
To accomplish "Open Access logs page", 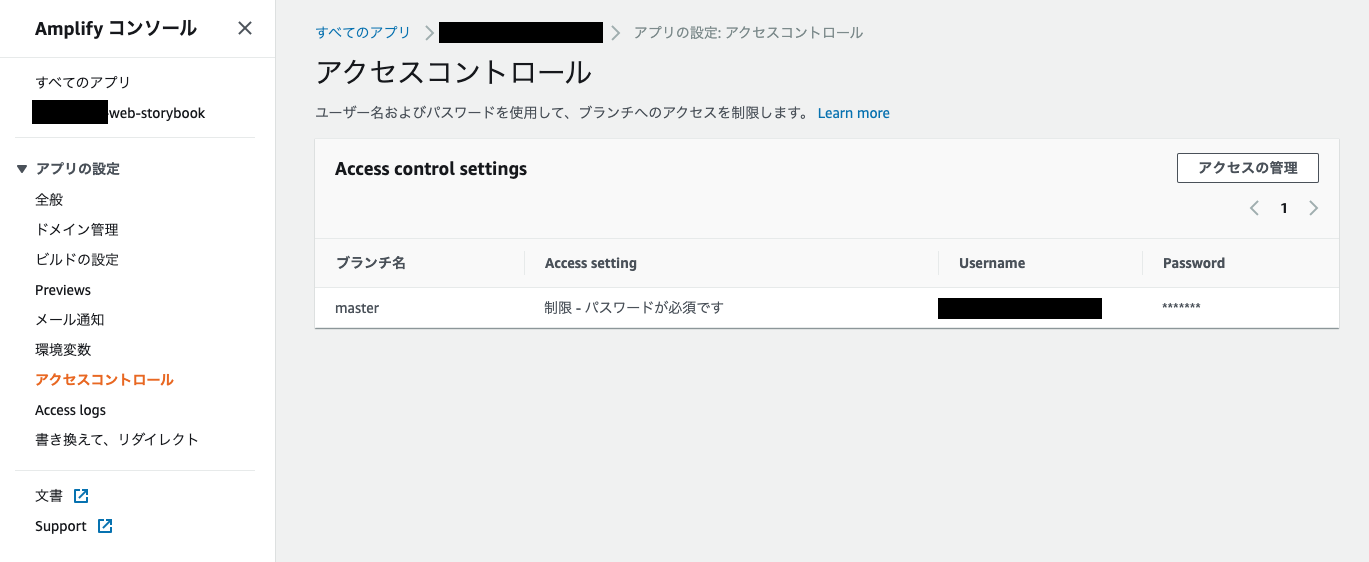I will [70, 410].
